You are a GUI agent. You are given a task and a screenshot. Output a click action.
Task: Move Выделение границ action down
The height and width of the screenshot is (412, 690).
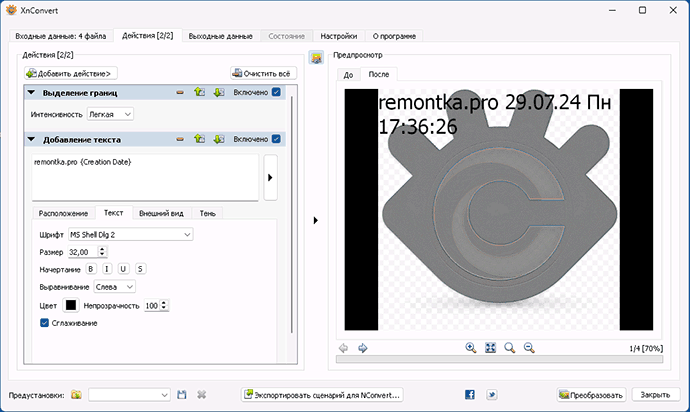[x=219, y=92]
